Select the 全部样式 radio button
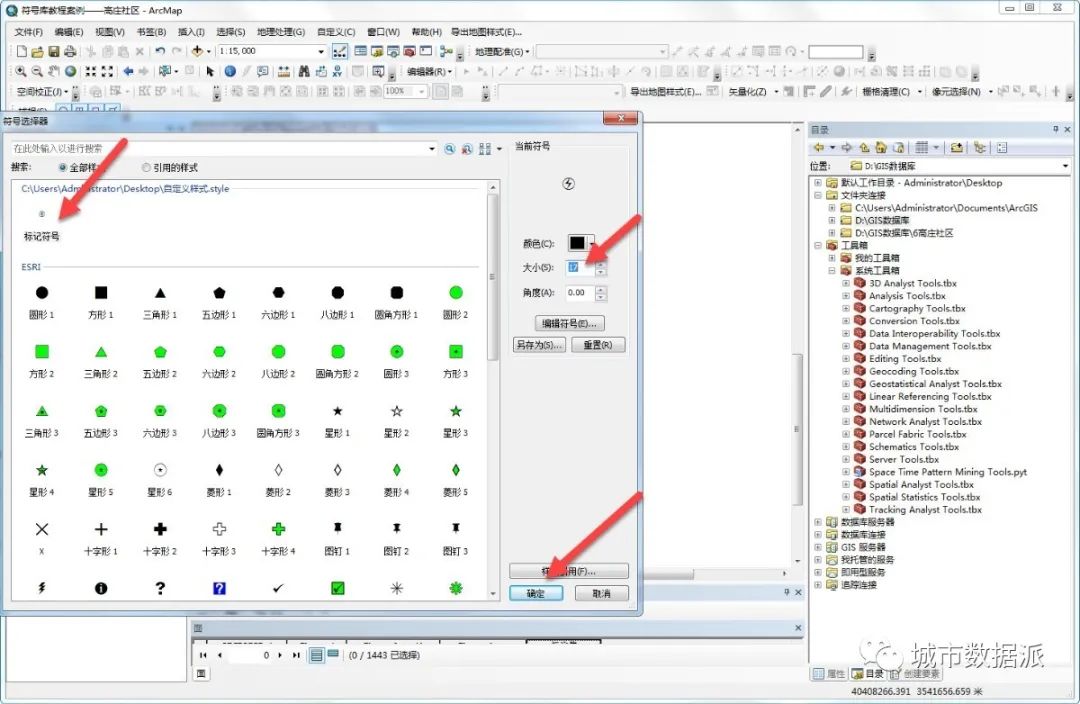 63,167
